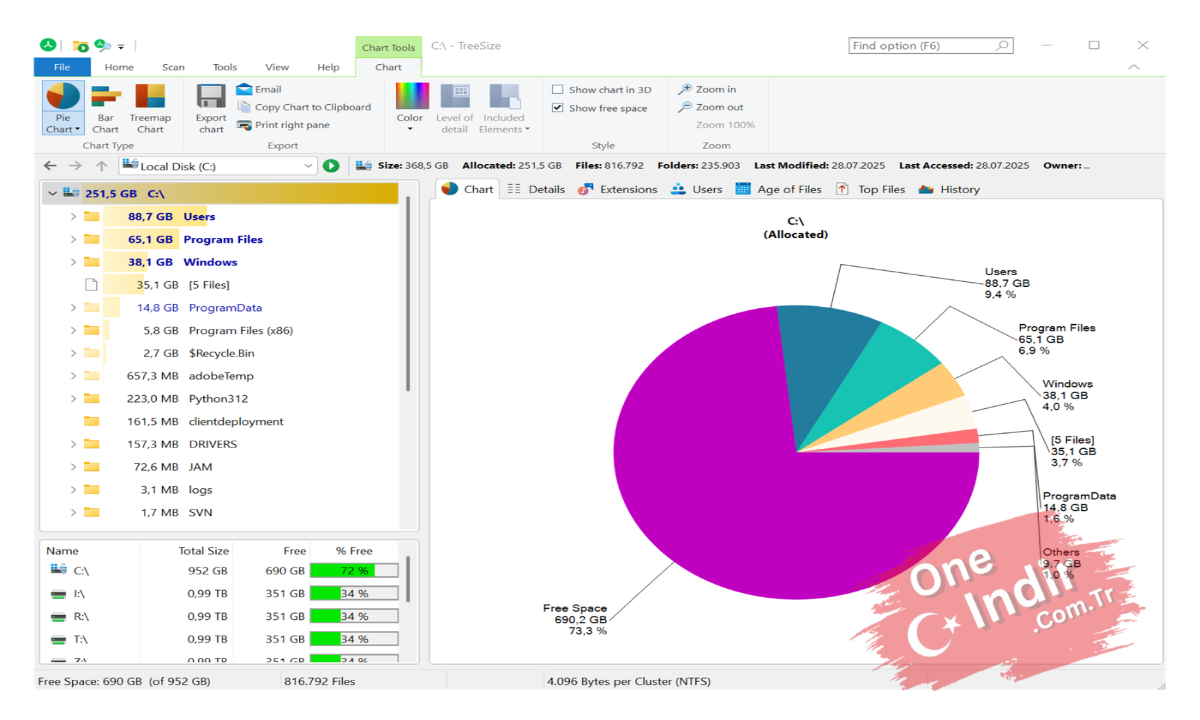Open the Extensions tab
Image resolution: width=1200 pixels, height=720 pixels.
tap(618, 189)
